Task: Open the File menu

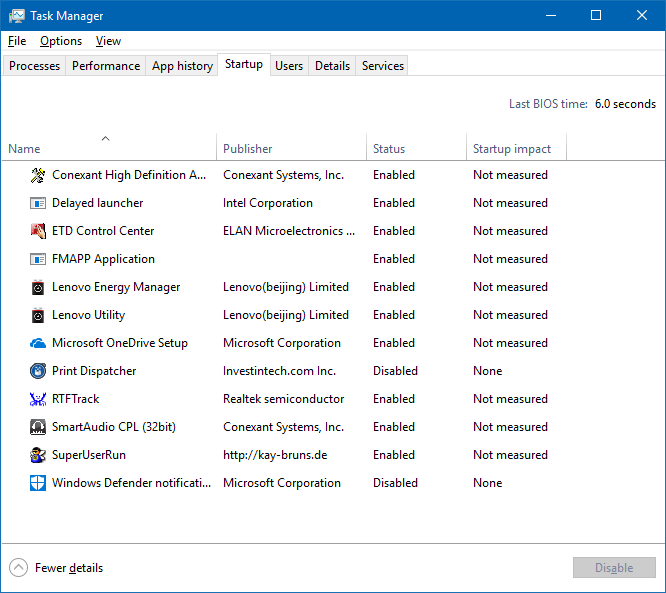Action: pyautogui.click(x=17, y=41)
